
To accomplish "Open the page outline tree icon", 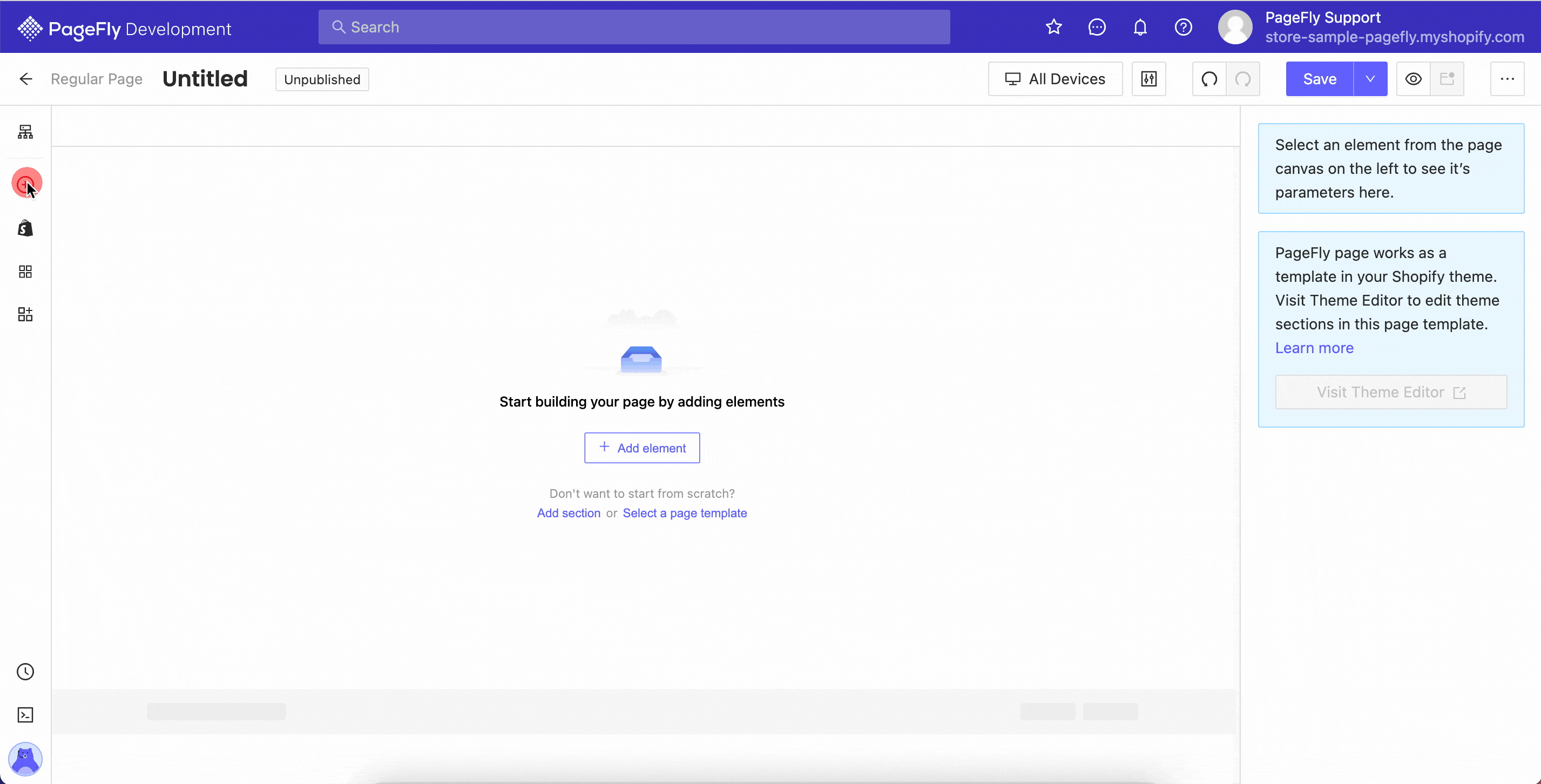I will pyautogui.click(x=25, y=132).
